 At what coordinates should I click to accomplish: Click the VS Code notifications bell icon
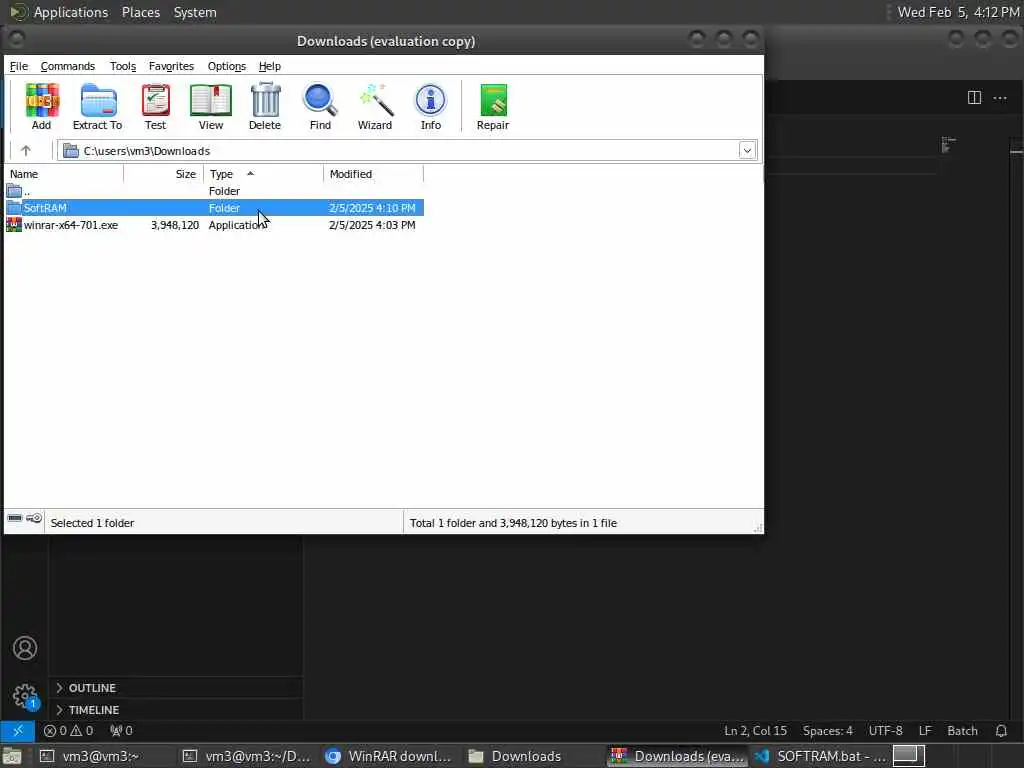[1001, 731]
